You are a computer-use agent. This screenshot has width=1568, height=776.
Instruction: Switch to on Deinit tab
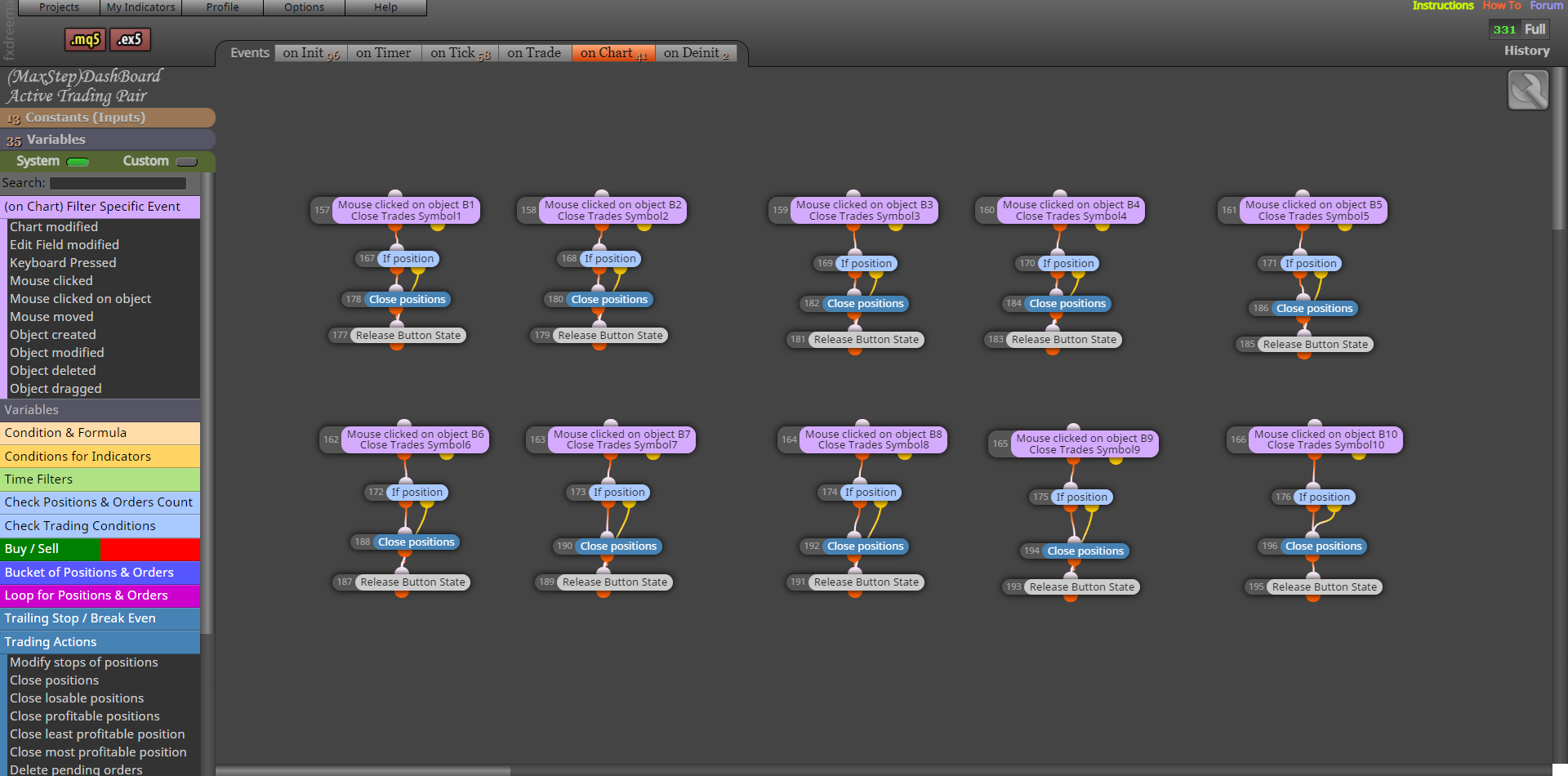696,53
